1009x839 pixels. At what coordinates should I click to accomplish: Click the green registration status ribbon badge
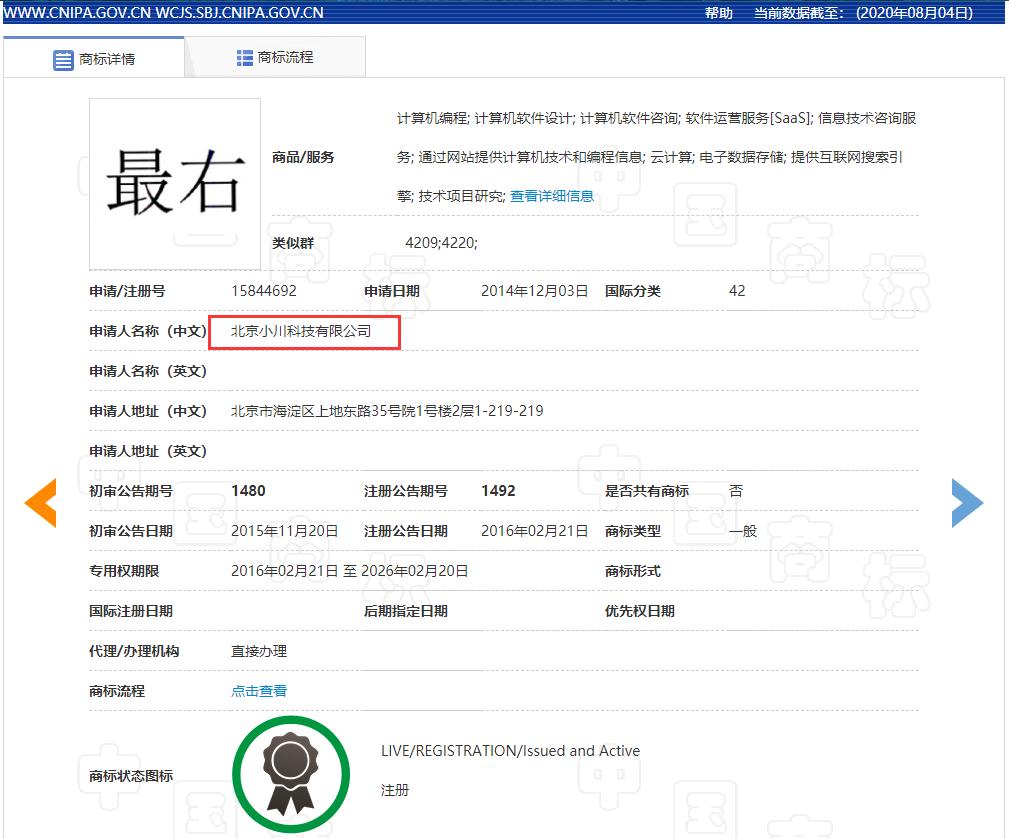click(x=290, y=772)
